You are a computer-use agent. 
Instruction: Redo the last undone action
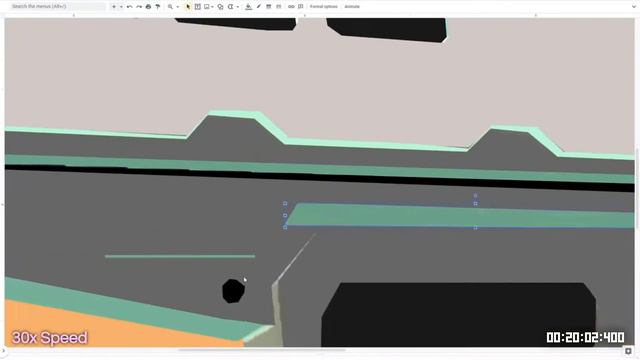click(x=139, y=7)
